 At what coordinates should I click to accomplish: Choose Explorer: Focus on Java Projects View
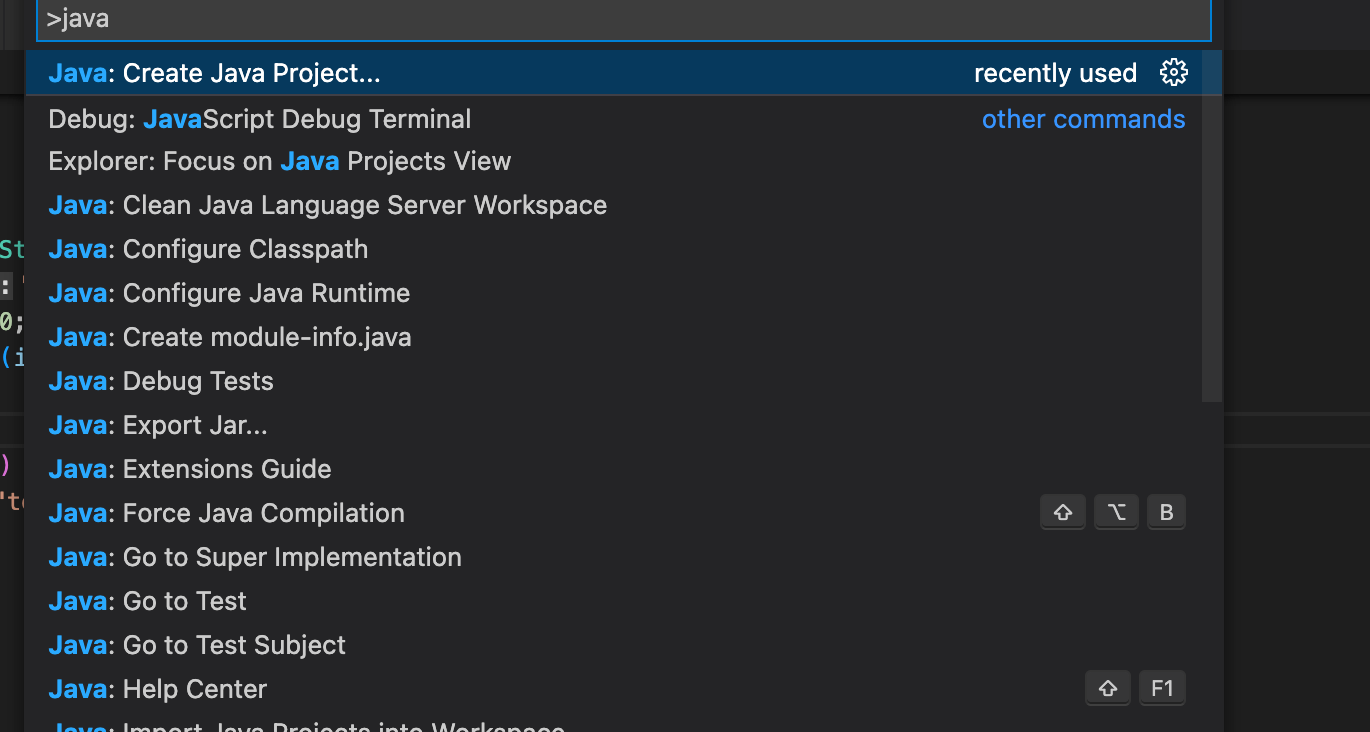(279, 161)
